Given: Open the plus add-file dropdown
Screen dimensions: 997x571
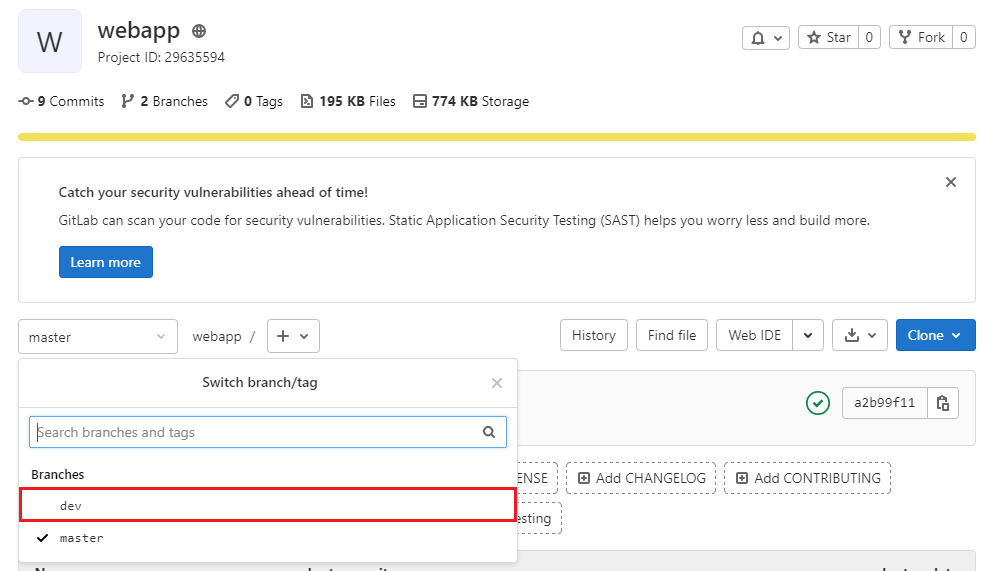Looking at the screenshot, I should coord(293,336).
